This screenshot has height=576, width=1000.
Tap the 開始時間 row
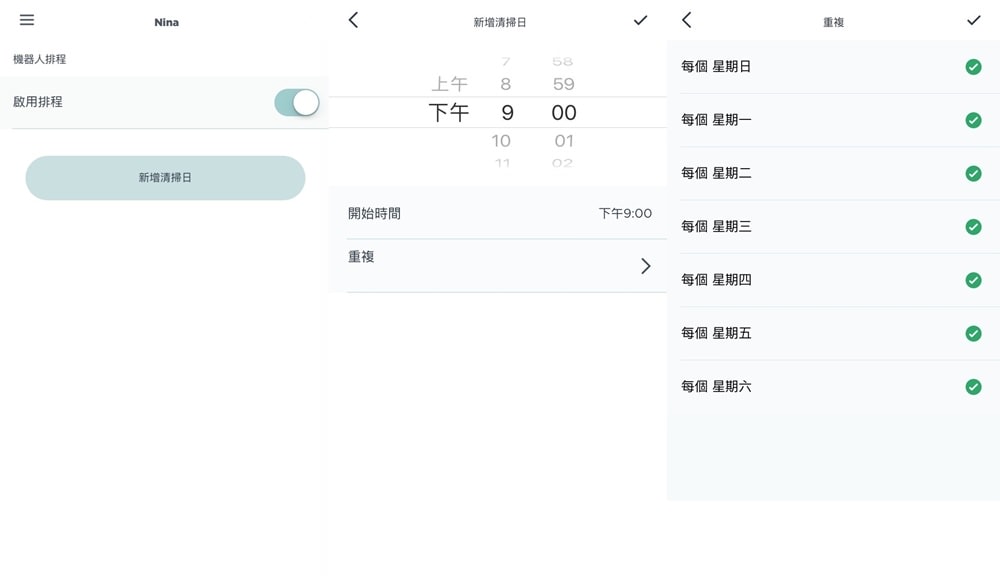pos(500,213)
